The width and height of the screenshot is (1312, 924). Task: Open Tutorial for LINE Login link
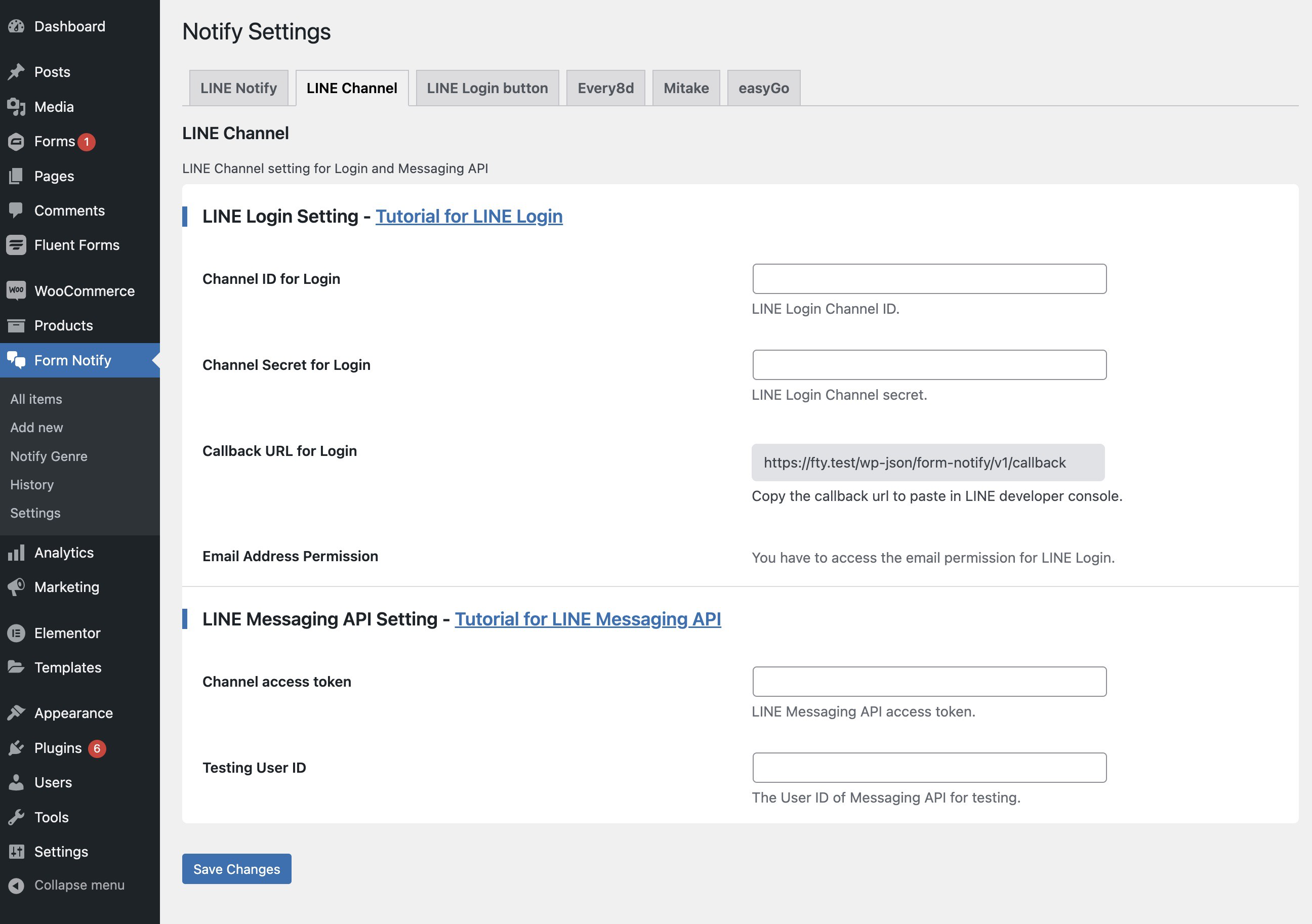tap(469, 217)
